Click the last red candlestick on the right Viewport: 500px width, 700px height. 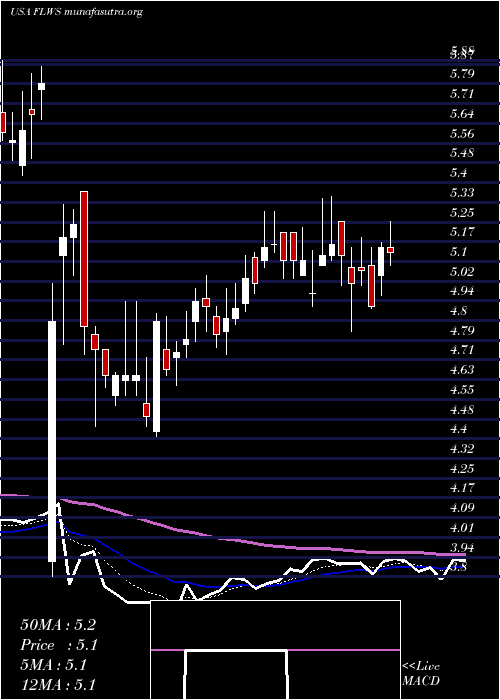coord(391,250)
